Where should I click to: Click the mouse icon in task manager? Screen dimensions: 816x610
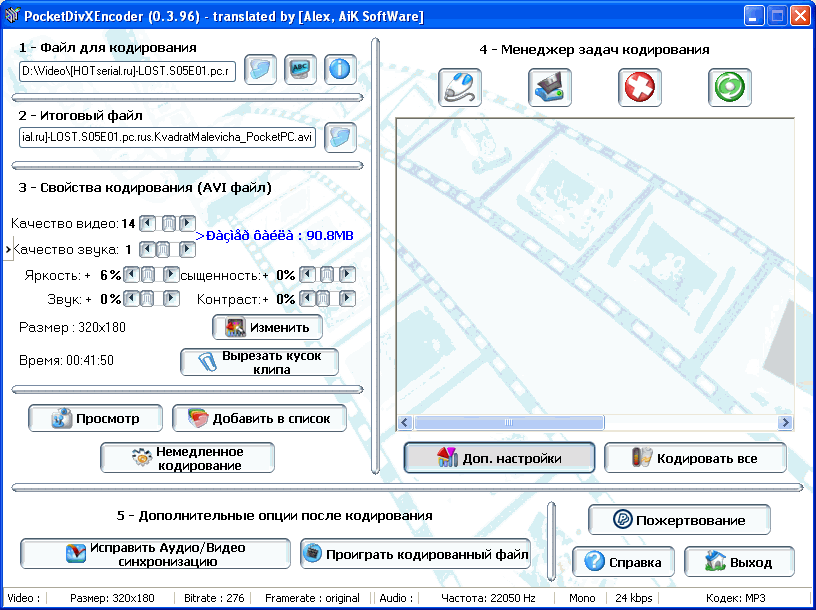click(460, 87)
